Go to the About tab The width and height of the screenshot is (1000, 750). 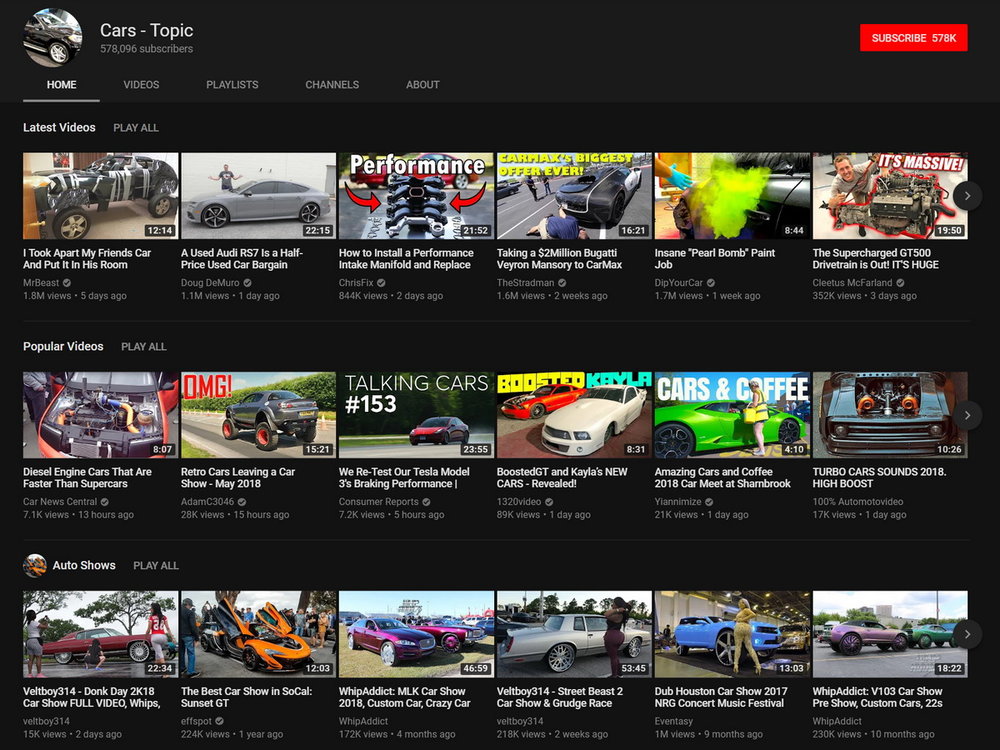click(423, 85)
